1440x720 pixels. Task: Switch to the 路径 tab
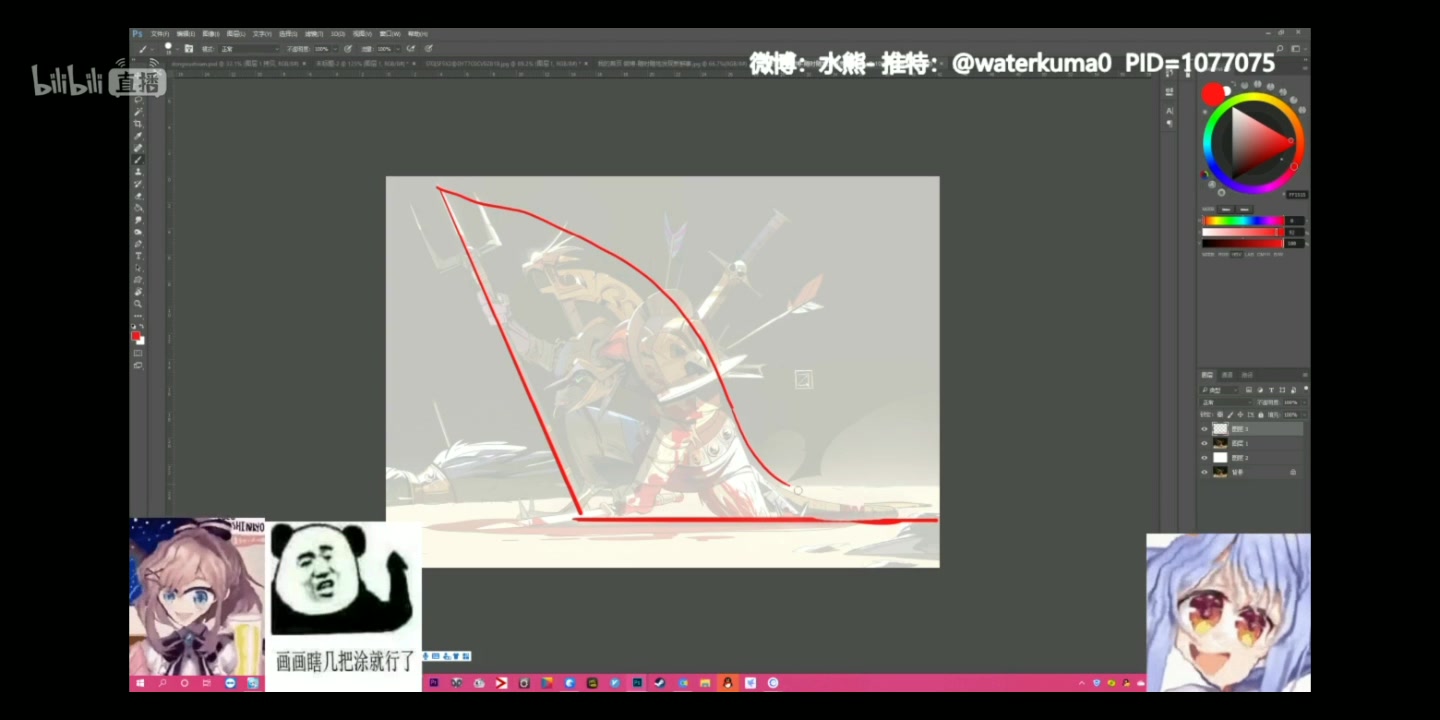[x=1247, y=375]
